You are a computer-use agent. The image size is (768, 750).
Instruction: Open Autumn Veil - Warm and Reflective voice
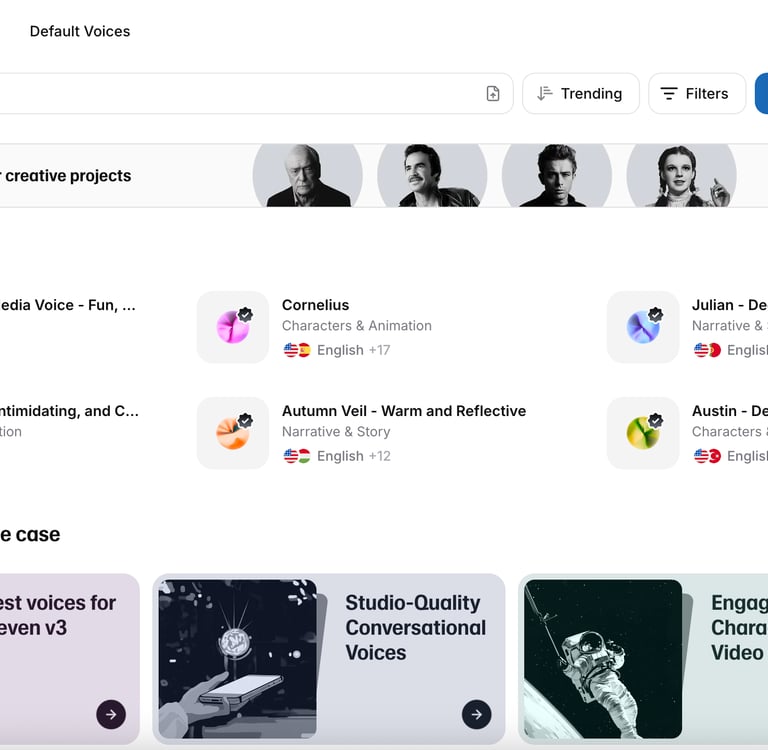pyautogui.click(x=403, y=411)
